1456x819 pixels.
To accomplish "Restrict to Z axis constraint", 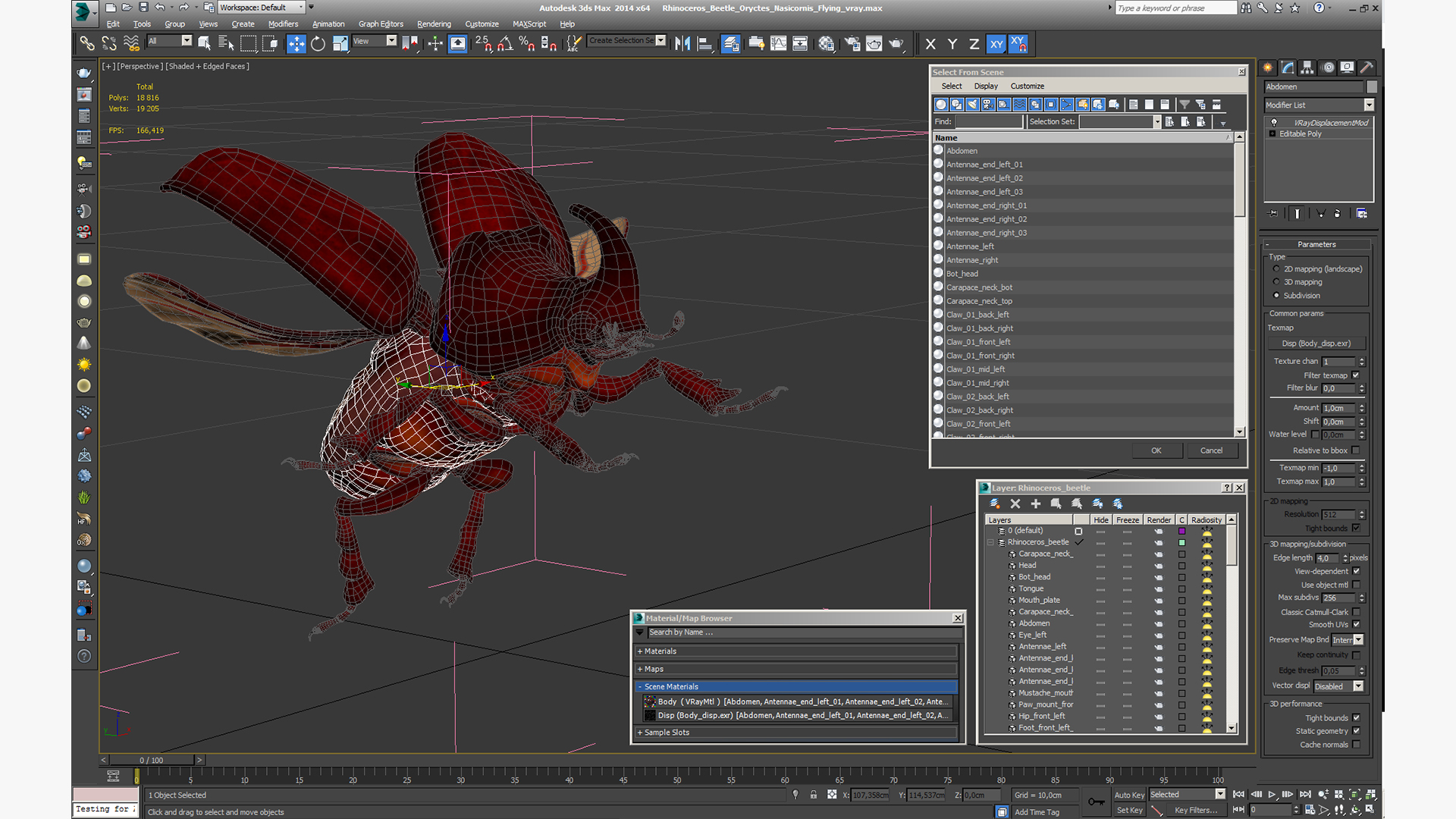I will click(x=974, y=44).
